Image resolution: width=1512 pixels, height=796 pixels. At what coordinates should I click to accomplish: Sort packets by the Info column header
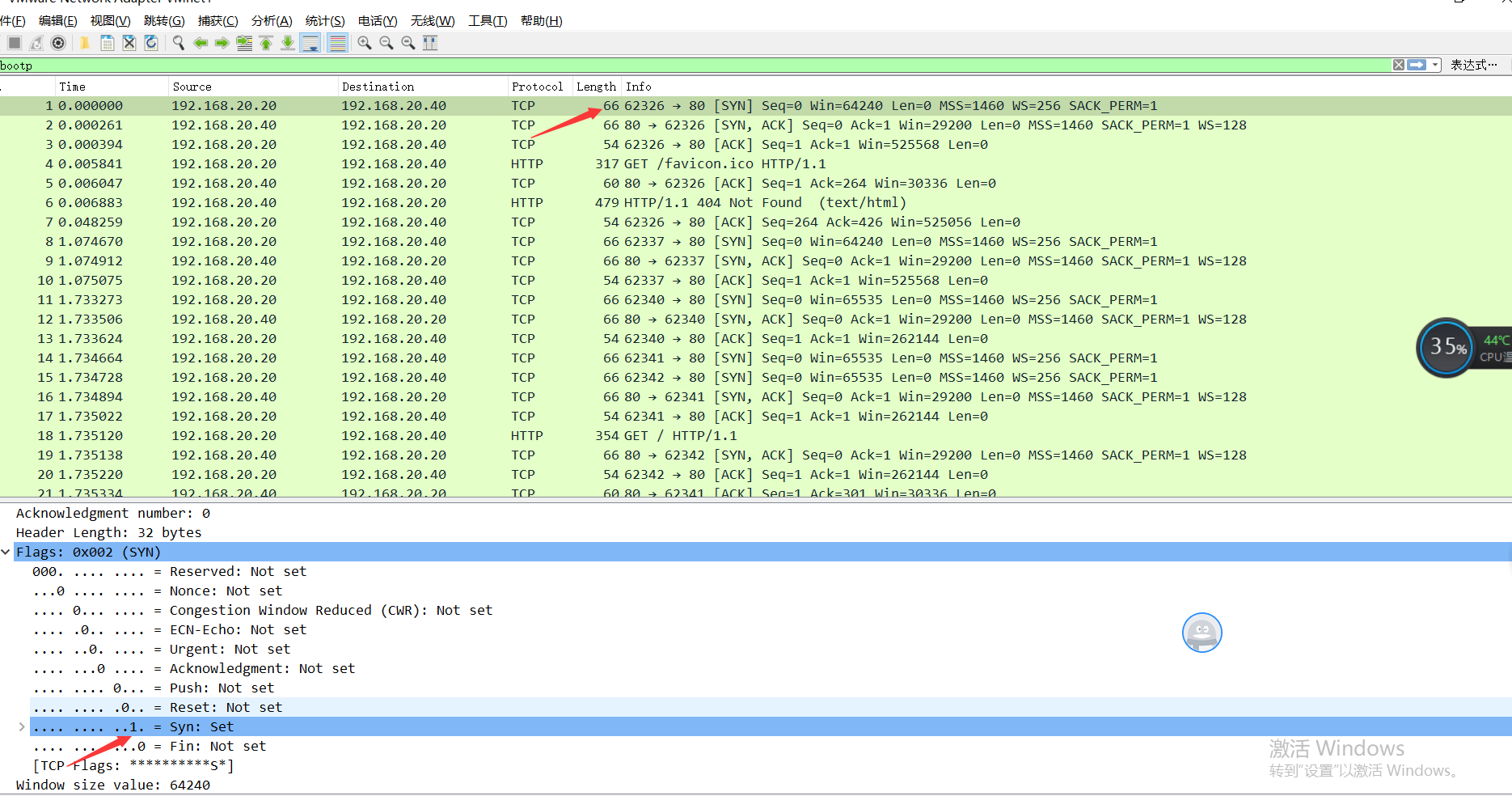pos(1066,87)
